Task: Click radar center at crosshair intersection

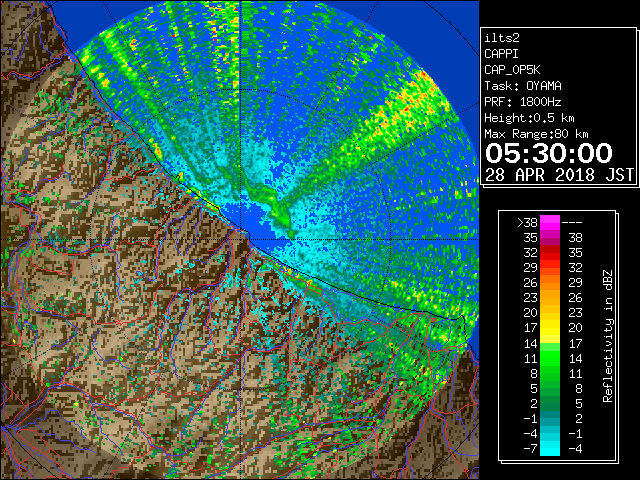Action: 241,239
